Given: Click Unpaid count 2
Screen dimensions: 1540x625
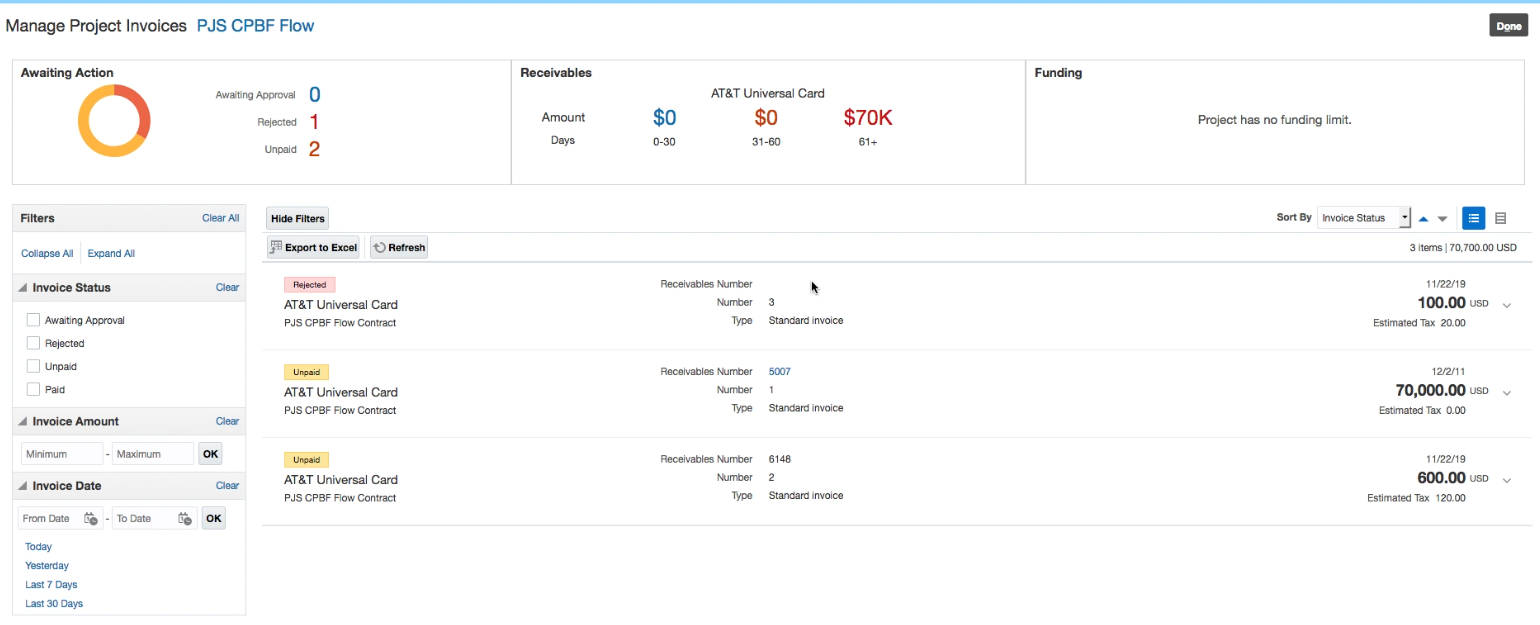Looking at the screenshot, I should point(314,149).
